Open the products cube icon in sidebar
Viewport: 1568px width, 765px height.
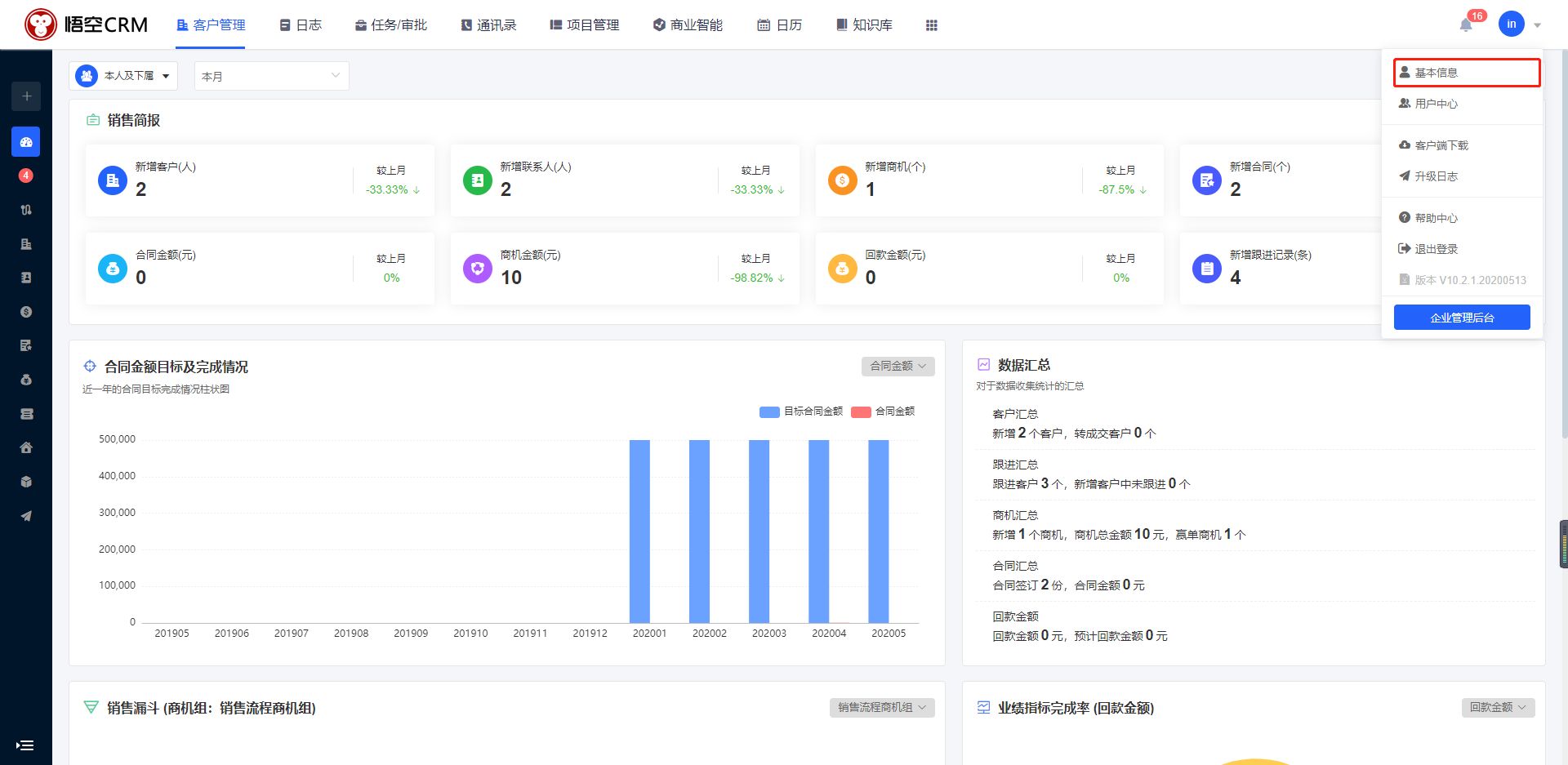click(x=26, y=482)
